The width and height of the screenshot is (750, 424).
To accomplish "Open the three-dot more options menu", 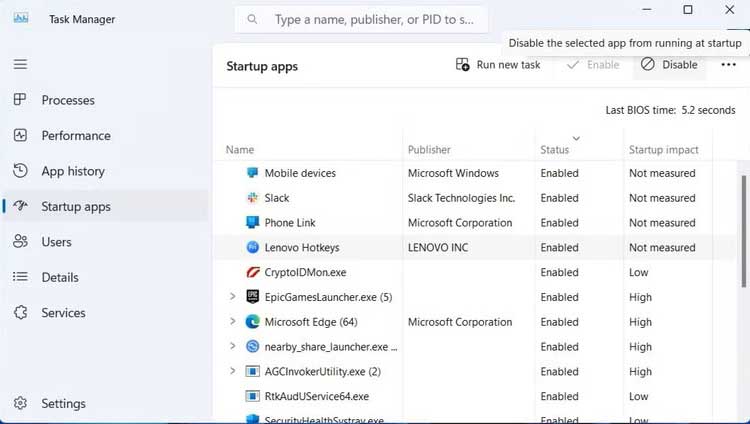I will pos(728,65).
